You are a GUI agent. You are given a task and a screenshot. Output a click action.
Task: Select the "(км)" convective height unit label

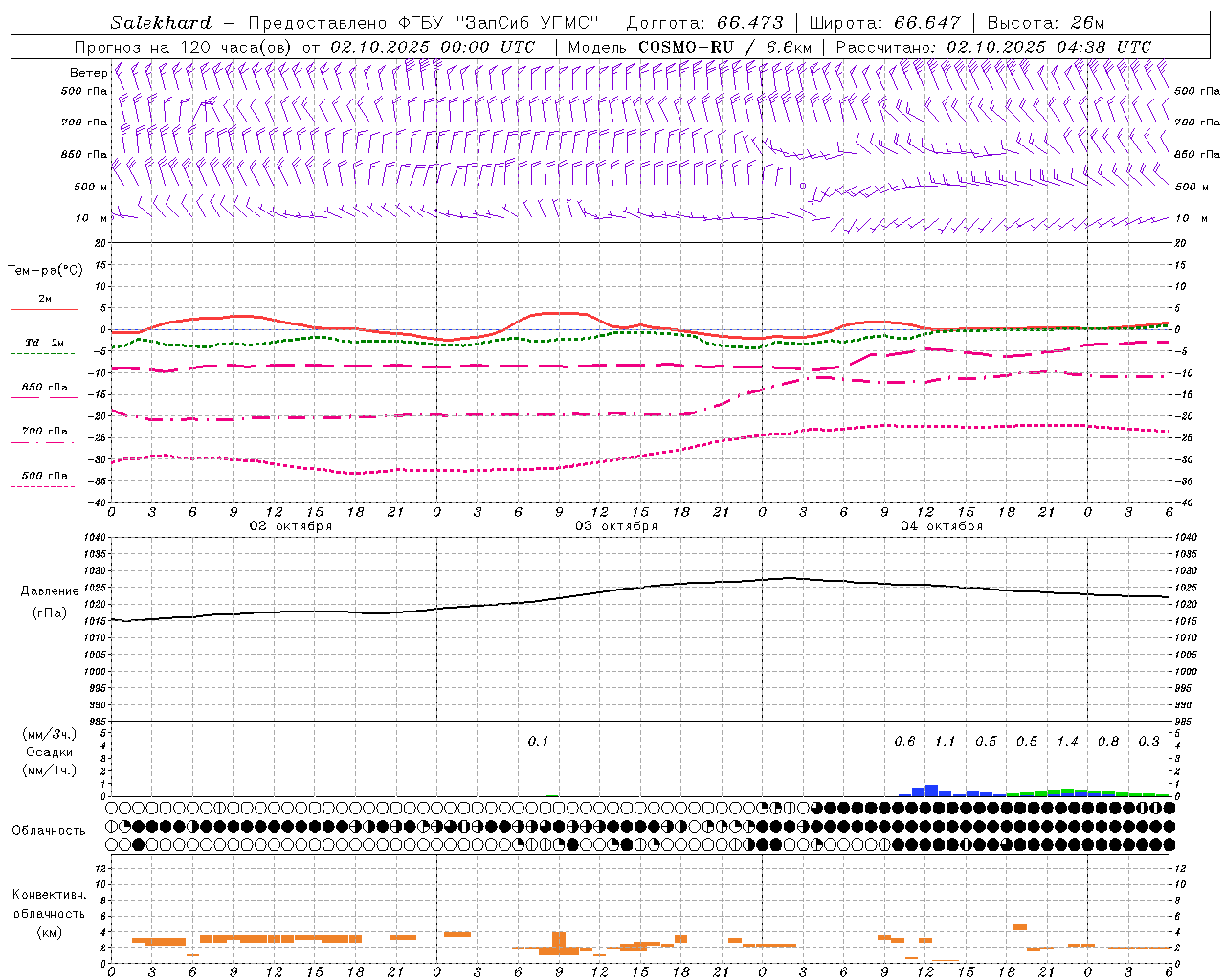click(x=50, y=932)
